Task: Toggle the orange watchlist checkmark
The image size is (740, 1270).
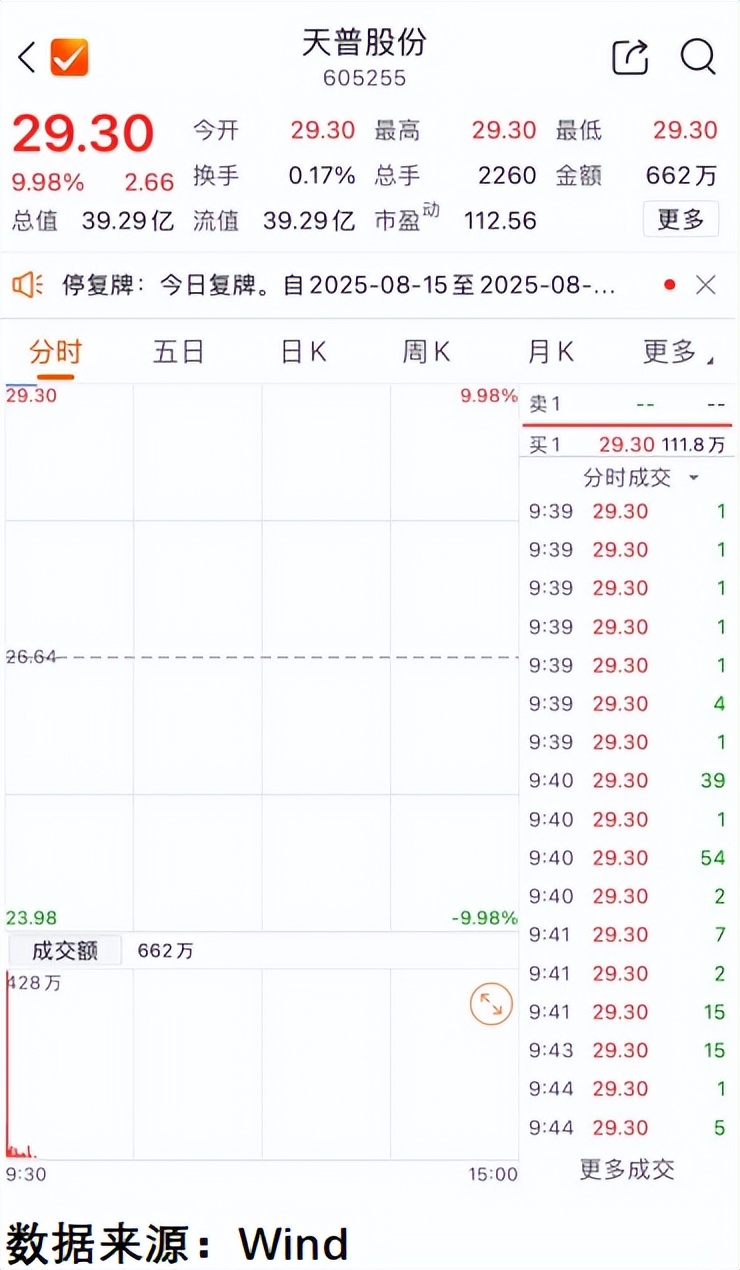Action: (69, 57)
